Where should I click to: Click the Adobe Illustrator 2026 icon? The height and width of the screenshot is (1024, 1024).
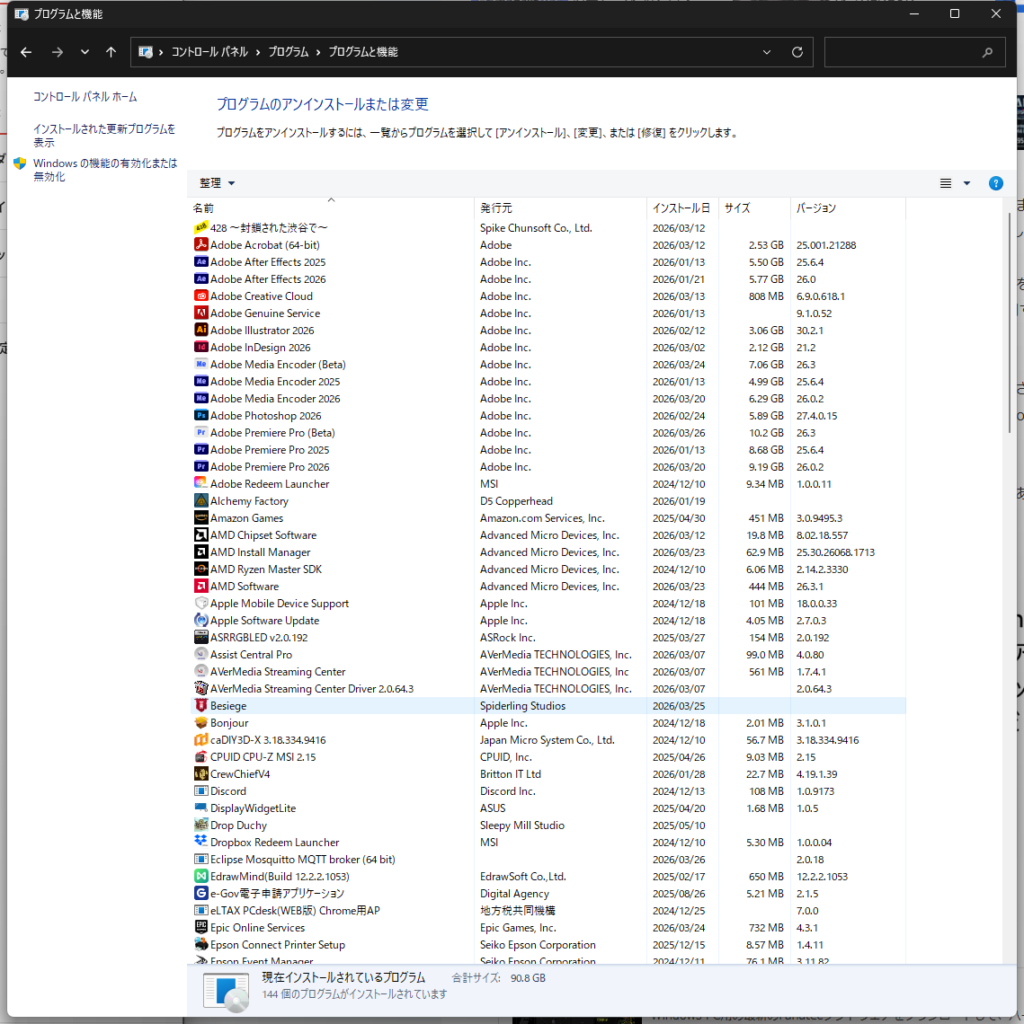coord(201,330)
